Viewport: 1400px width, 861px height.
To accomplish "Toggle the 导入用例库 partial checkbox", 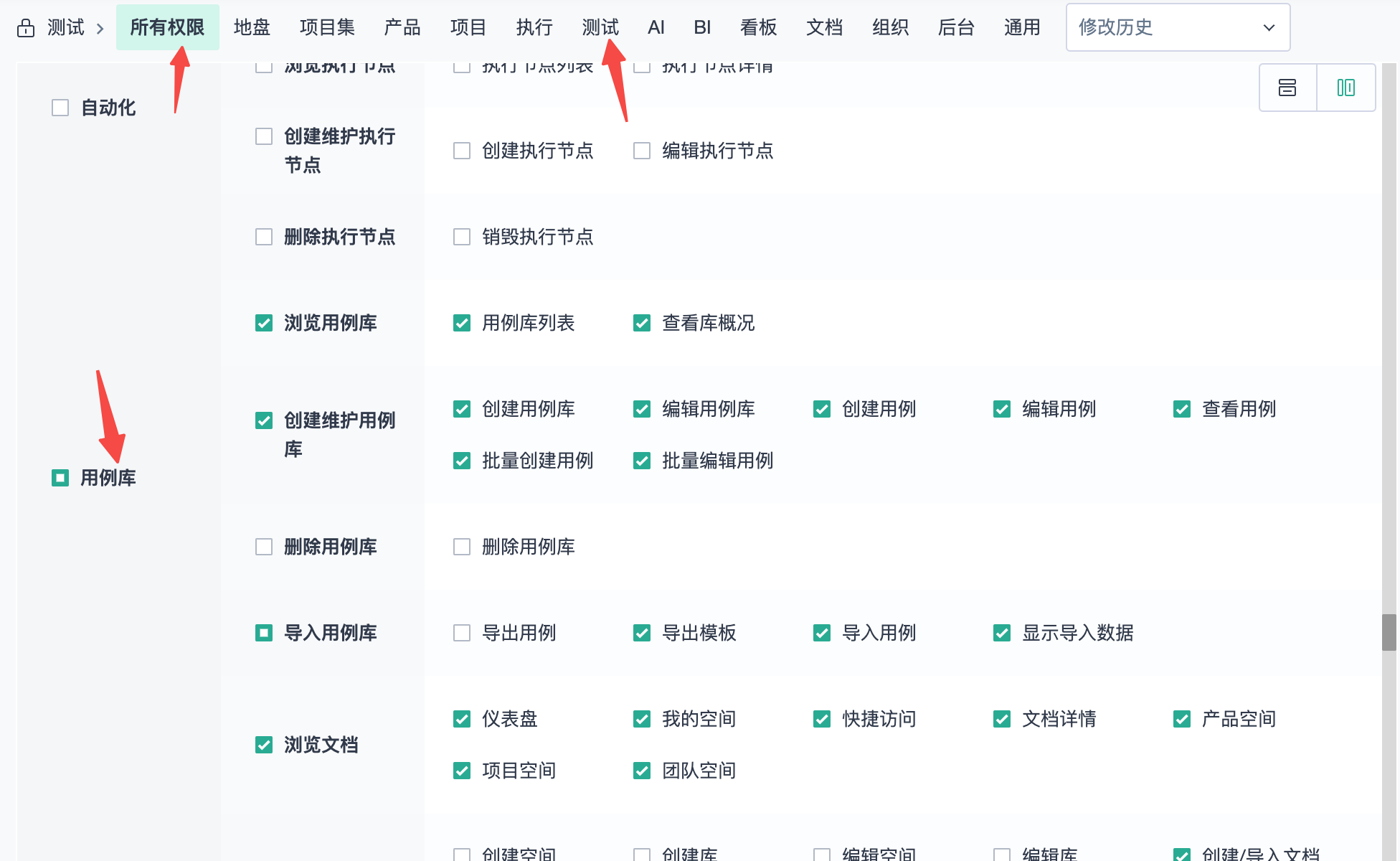I will click(x=264, y=633).
